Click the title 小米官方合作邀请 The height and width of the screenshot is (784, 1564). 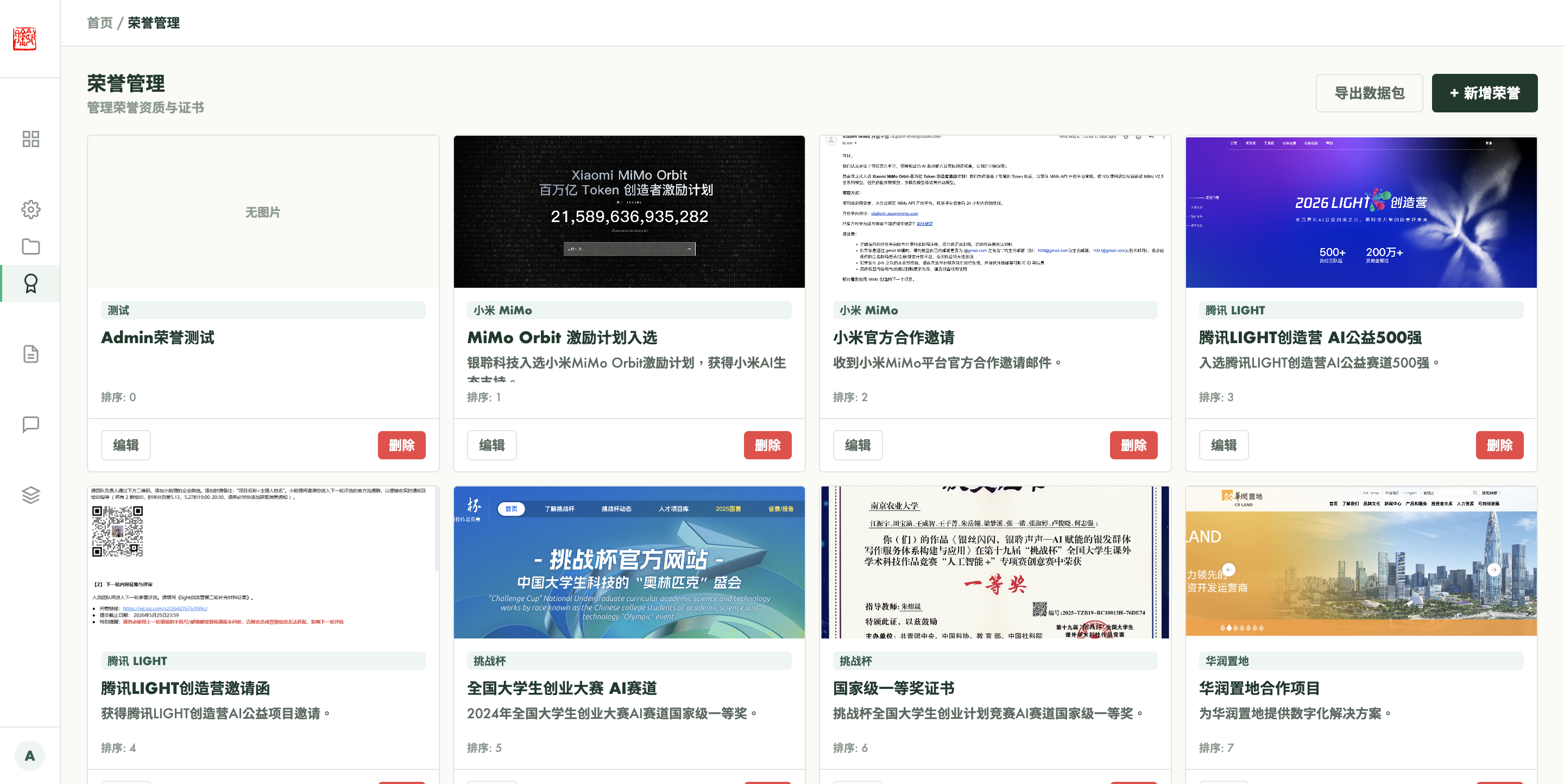tap(894, 337)
